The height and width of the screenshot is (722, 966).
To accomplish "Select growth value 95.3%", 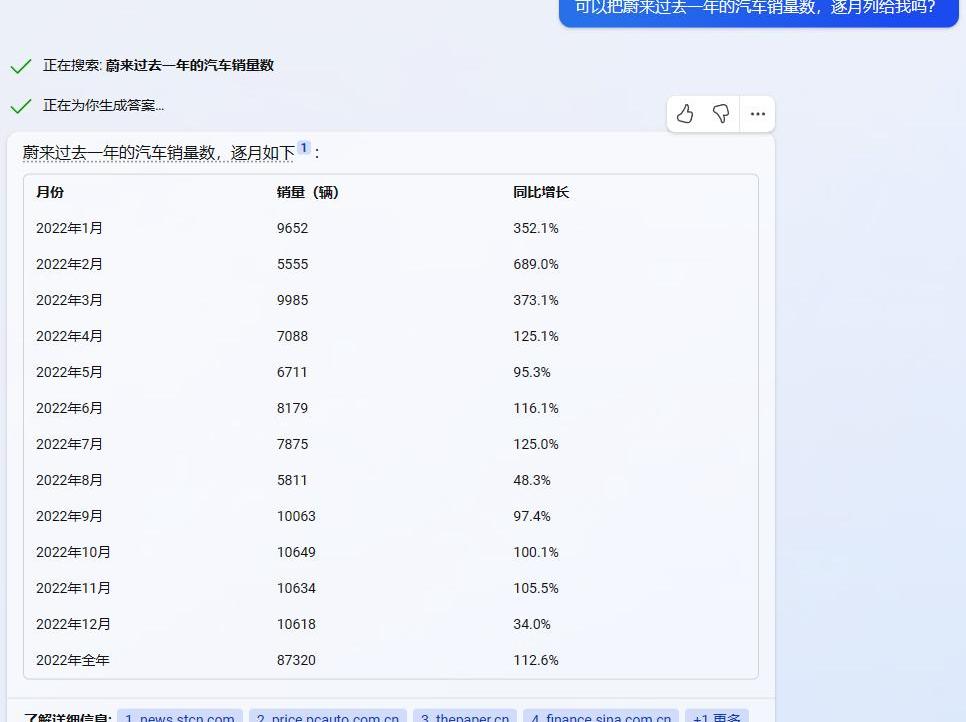I will click(x=532, y=372).
